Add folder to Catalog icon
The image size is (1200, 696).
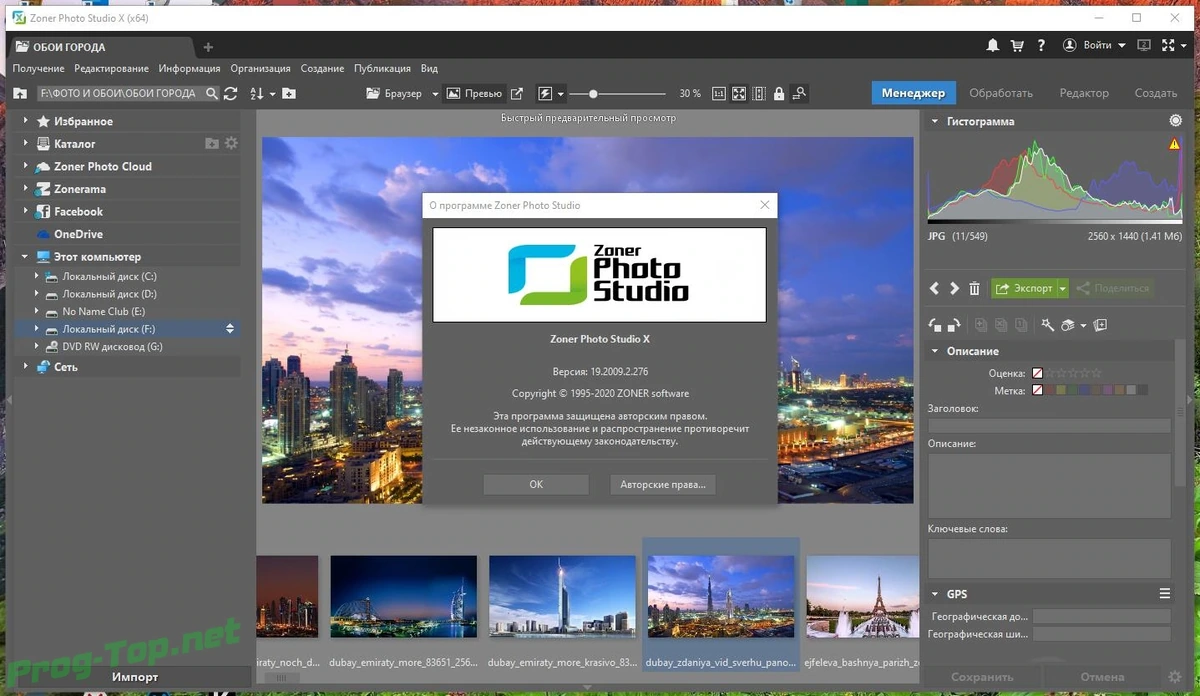[x=212, y=144]
